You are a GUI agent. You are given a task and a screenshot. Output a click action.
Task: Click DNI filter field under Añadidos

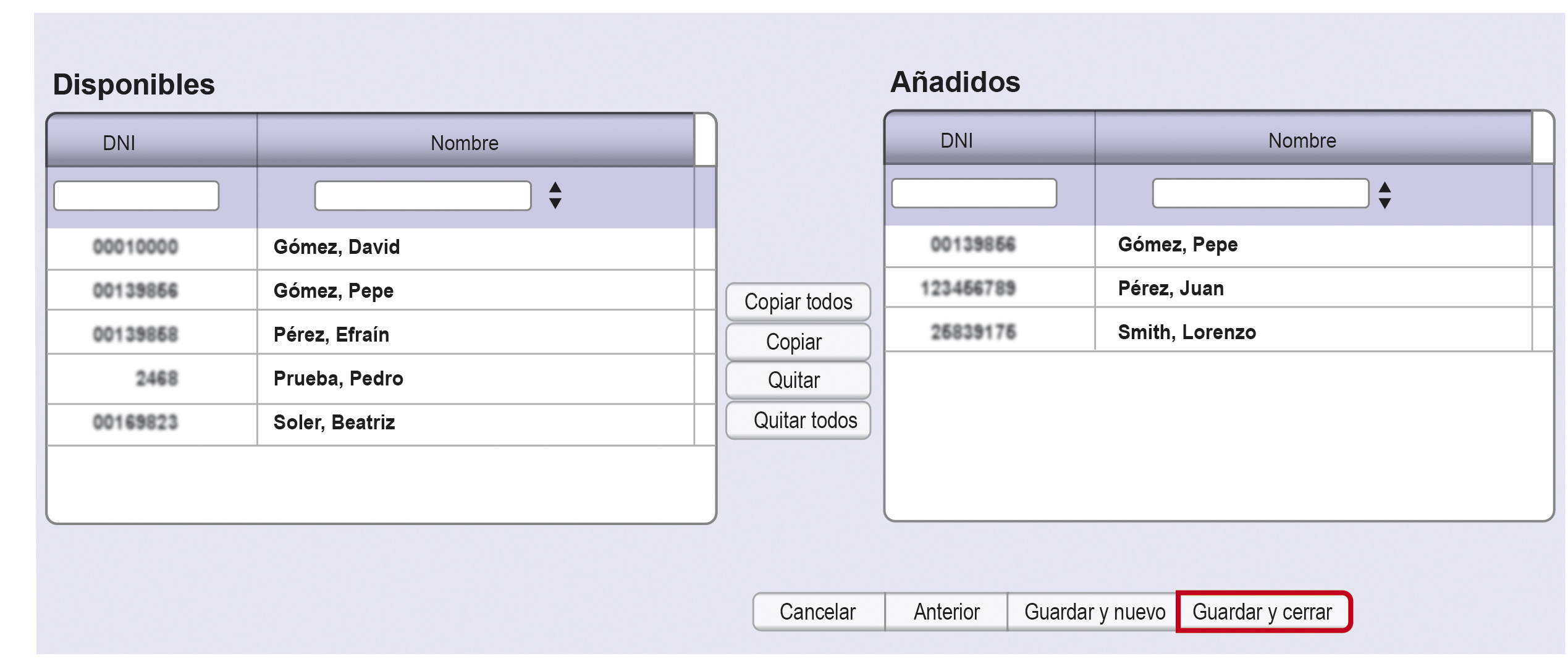click(x=974, y=193)
